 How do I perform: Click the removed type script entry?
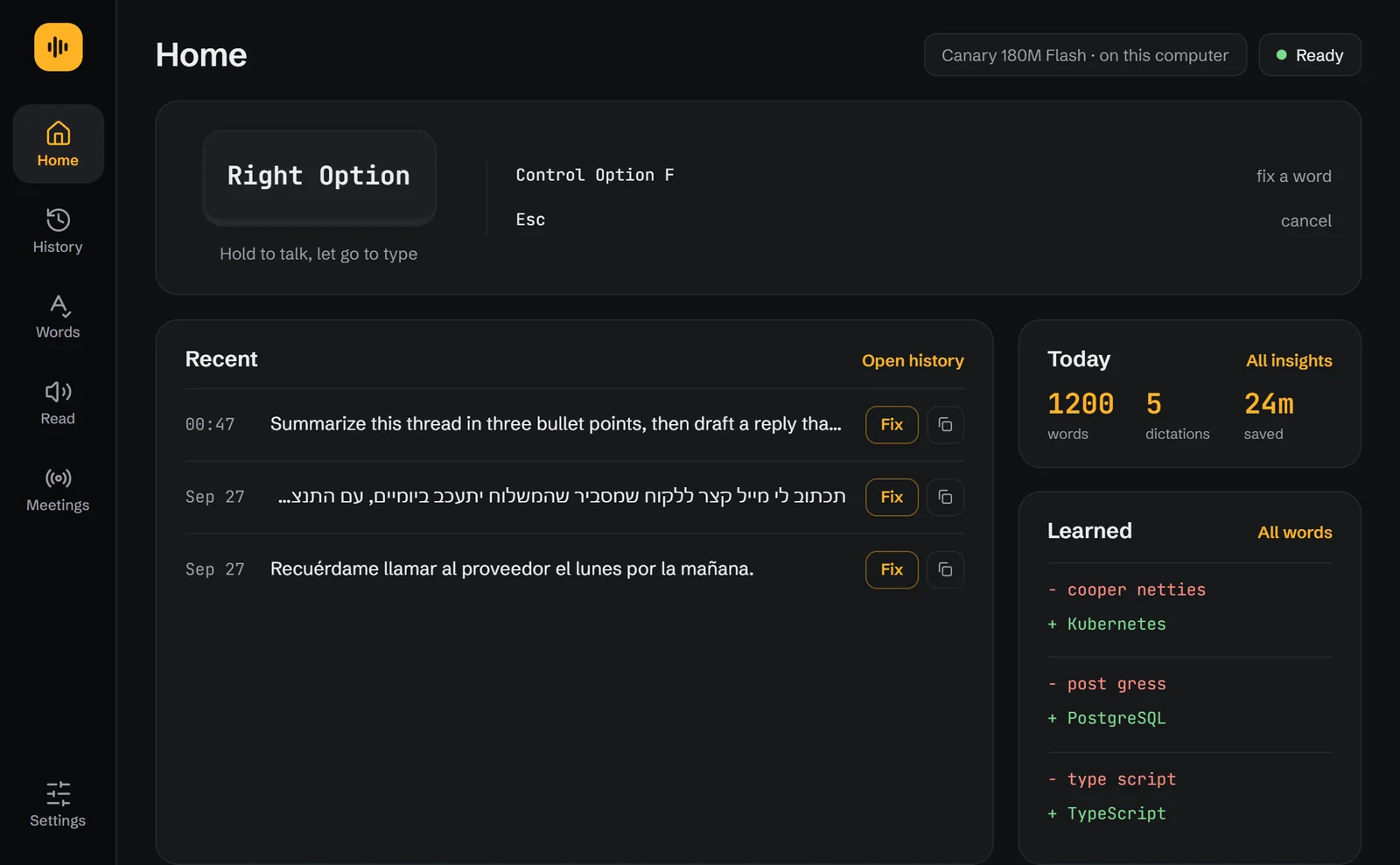[x=1112, y=779]
